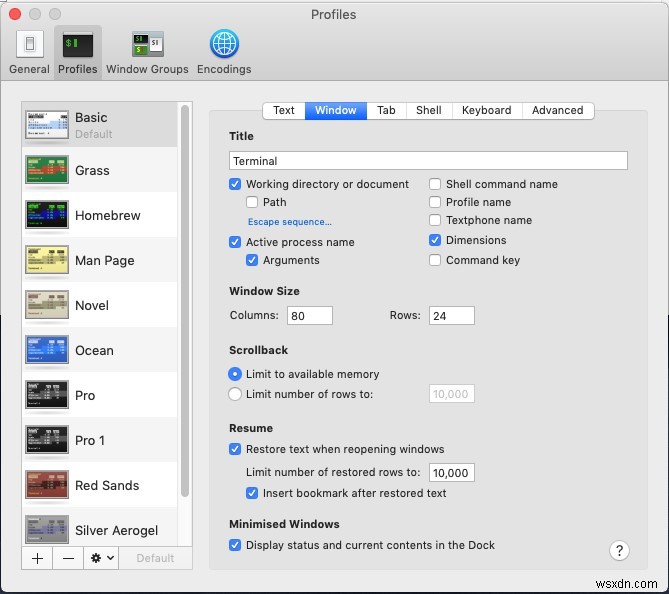The width and height of the screenshot is (669, 594).
Task: Switch to the Advanced tab
Action: pos(557,110)
